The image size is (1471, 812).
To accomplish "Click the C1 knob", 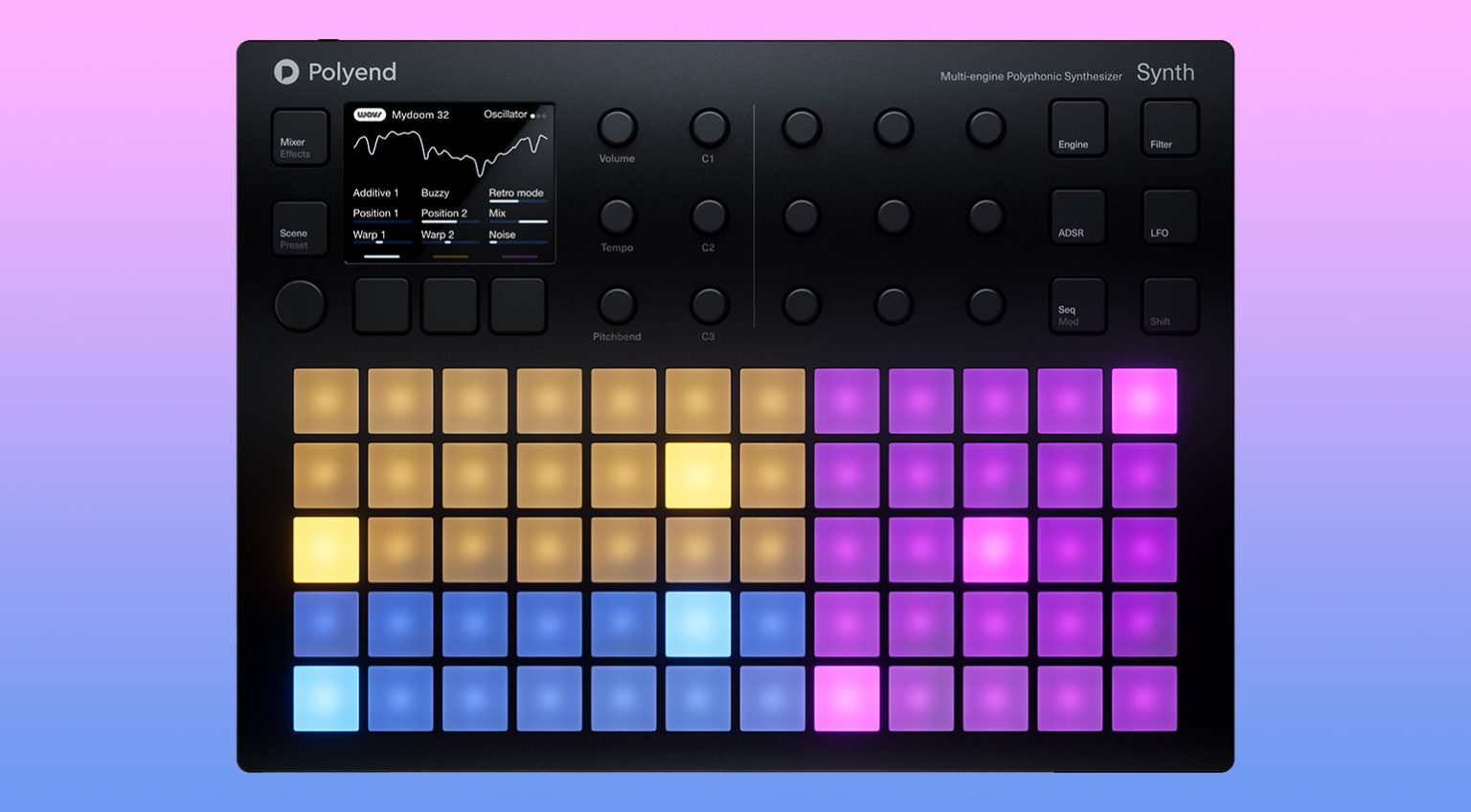I will [709, 127].
